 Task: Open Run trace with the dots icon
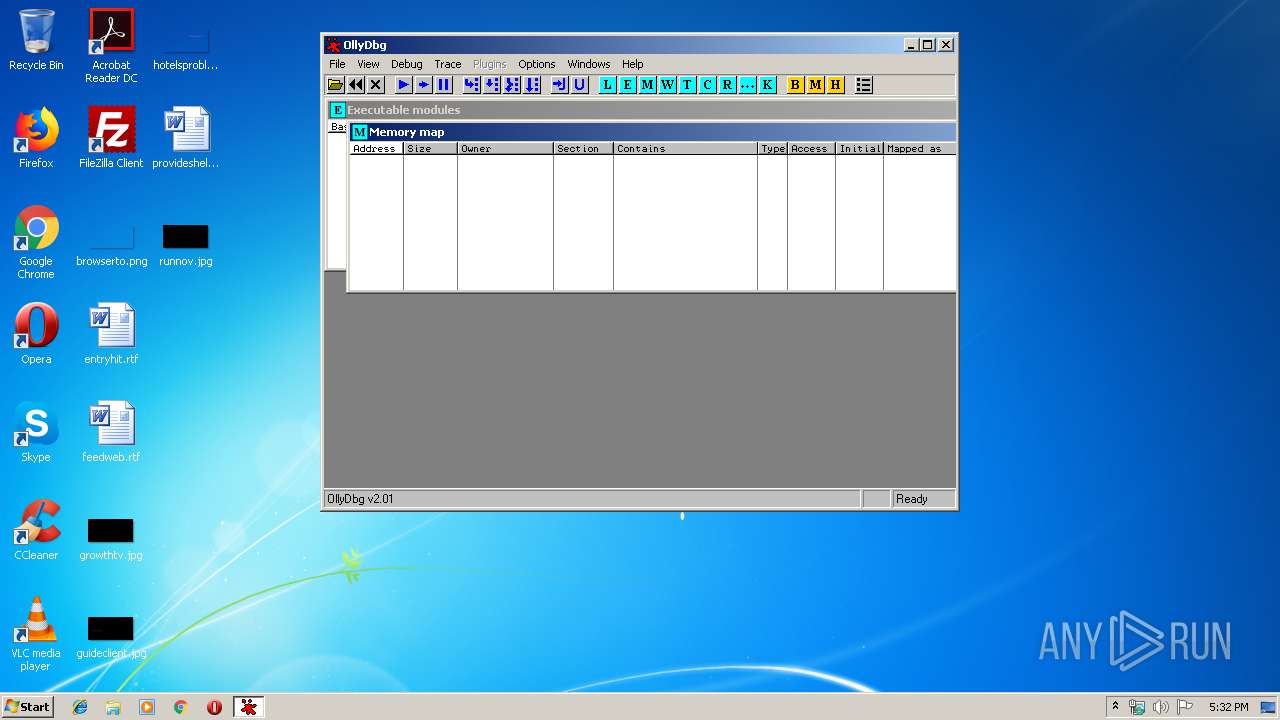pyautogui.click(x=747, y=85)
